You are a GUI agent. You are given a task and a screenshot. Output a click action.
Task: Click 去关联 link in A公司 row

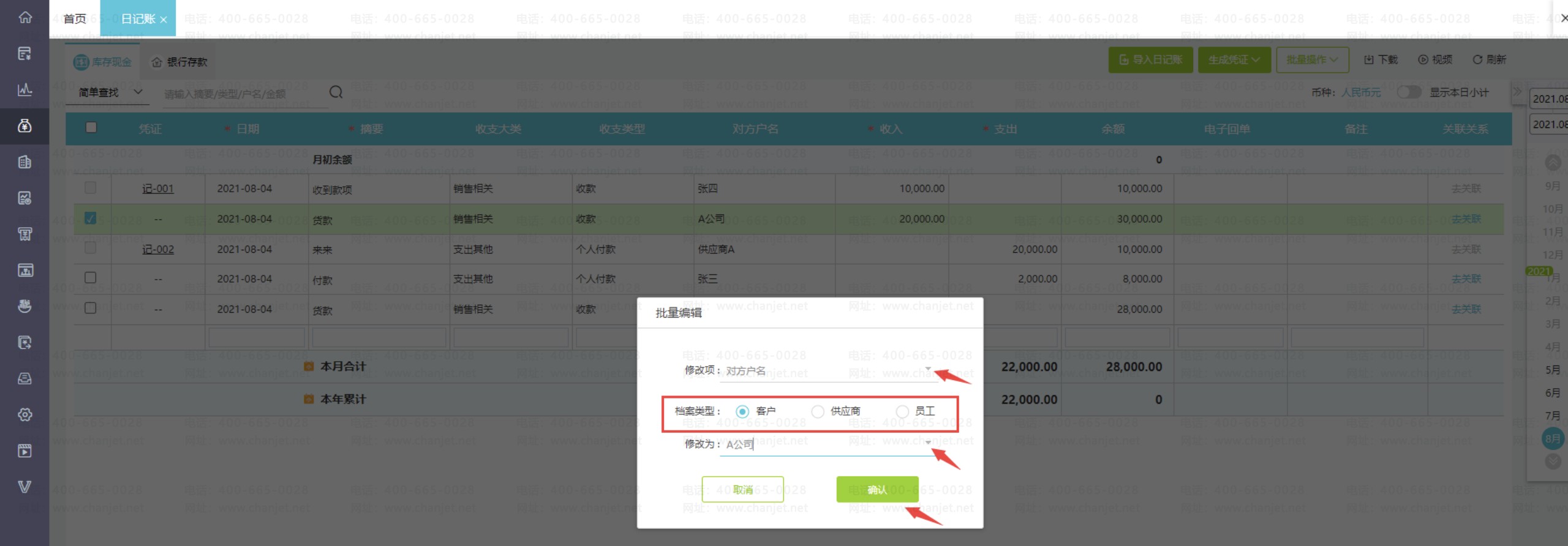pos(1466,219)
